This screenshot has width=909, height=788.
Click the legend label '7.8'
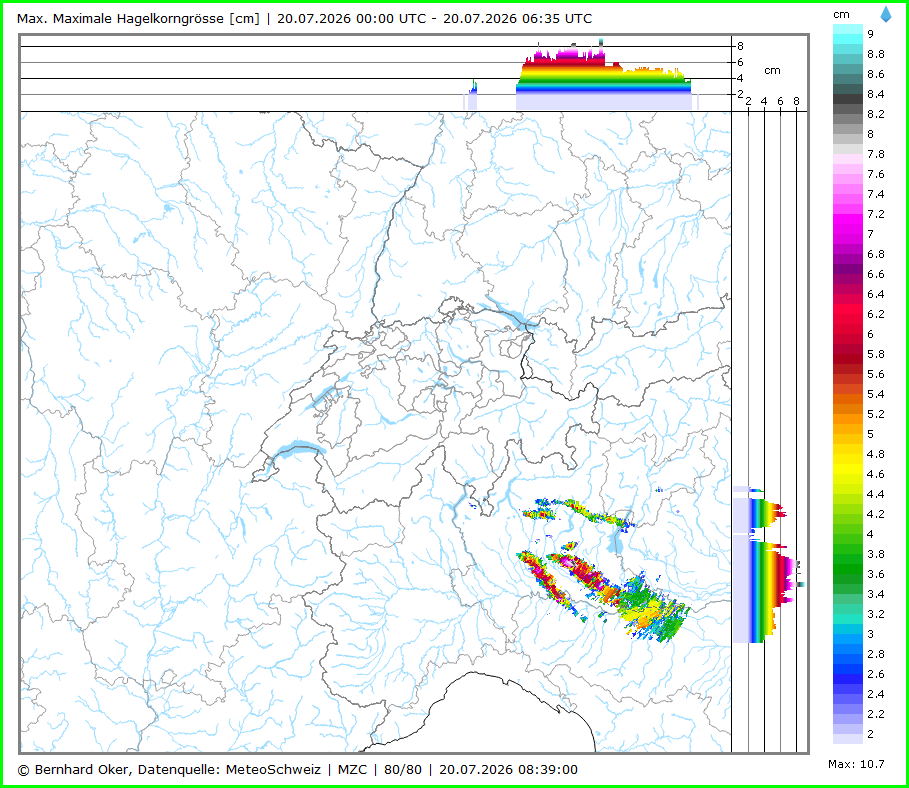coord(876,154)
